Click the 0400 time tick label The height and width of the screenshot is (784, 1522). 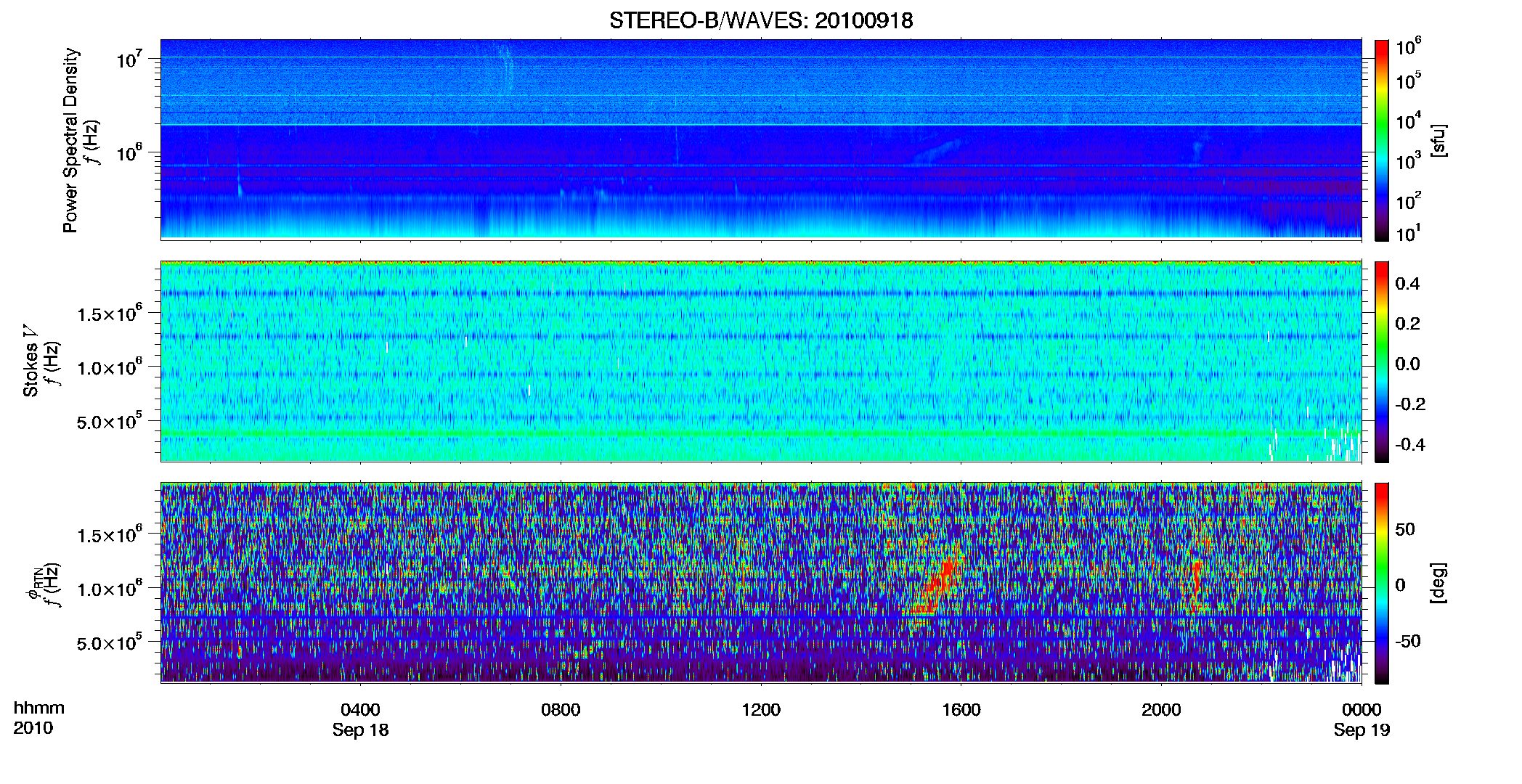[360, 710]
